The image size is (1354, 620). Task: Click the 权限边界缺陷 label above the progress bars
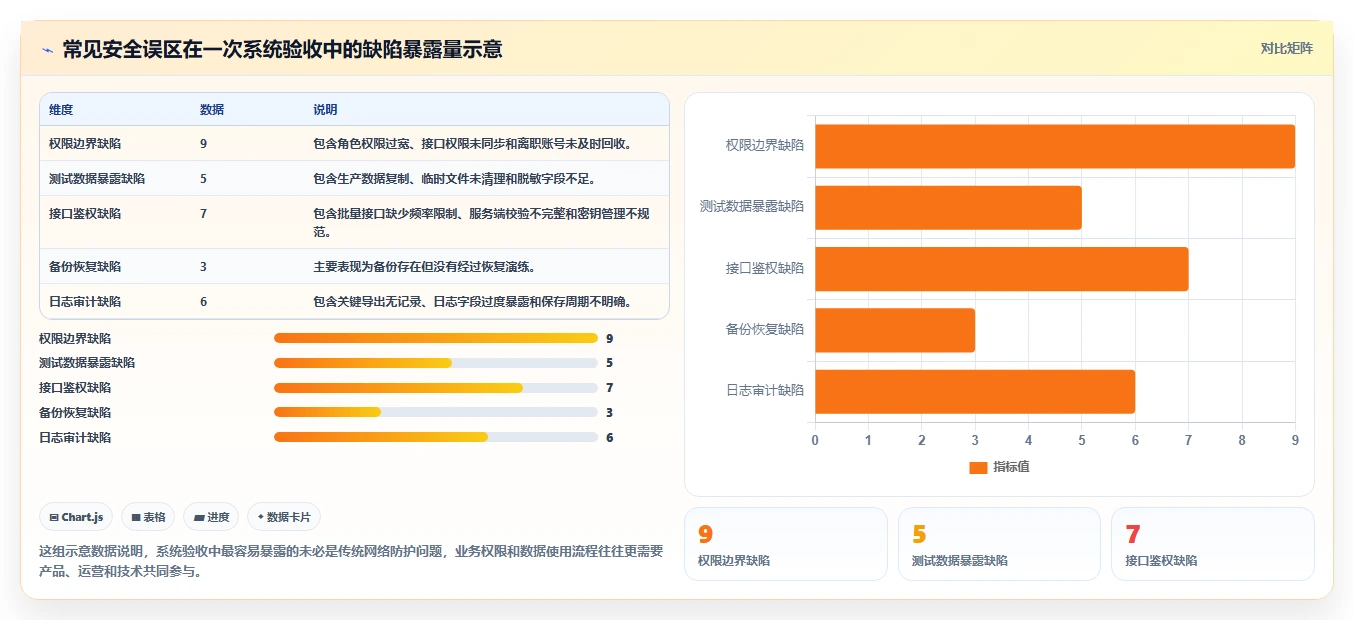point(75,339)
